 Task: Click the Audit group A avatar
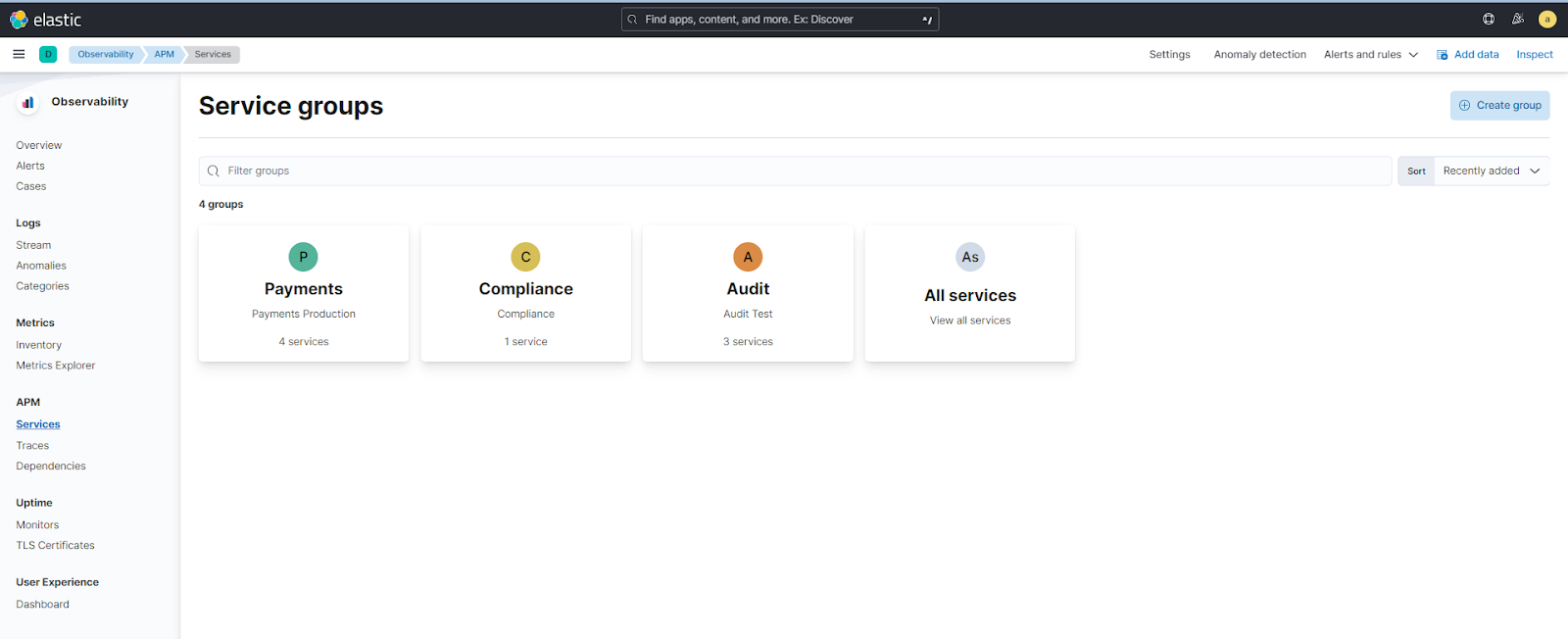(x=748, y=257)
